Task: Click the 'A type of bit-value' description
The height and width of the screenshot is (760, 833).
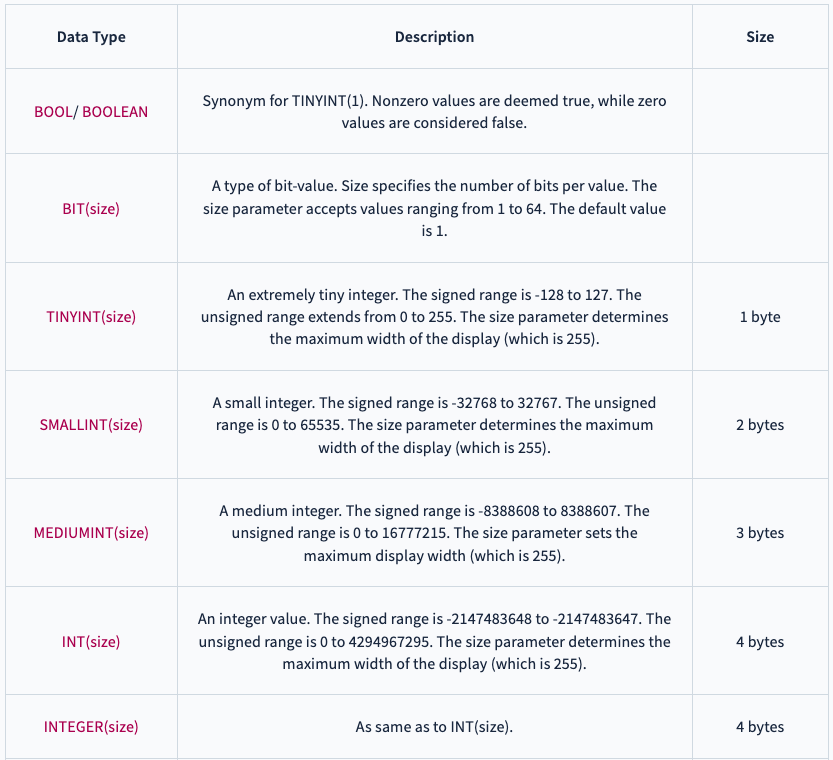Action: [x=435, y=208]
